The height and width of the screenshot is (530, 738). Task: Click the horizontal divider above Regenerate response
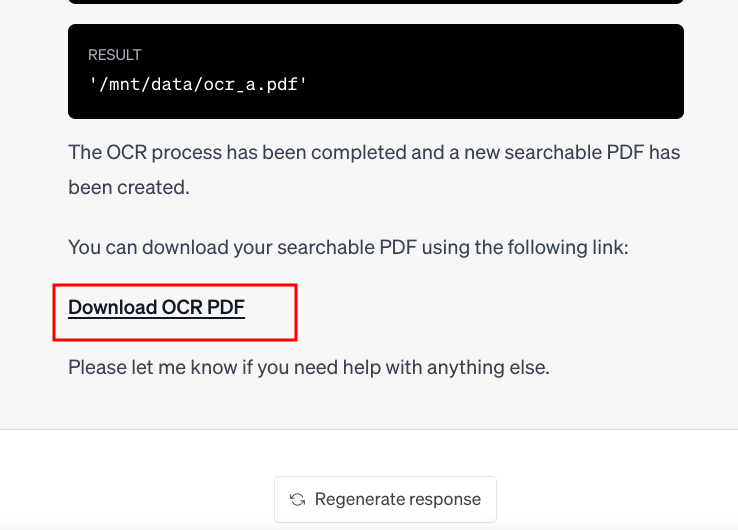369,430
